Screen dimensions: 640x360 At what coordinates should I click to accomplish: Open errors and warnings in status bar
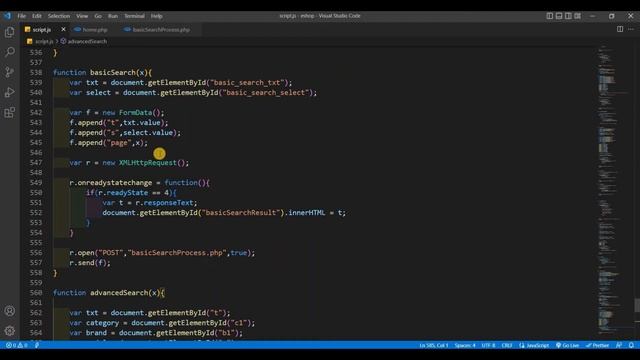pyautogui.click(x=17, y=345)
